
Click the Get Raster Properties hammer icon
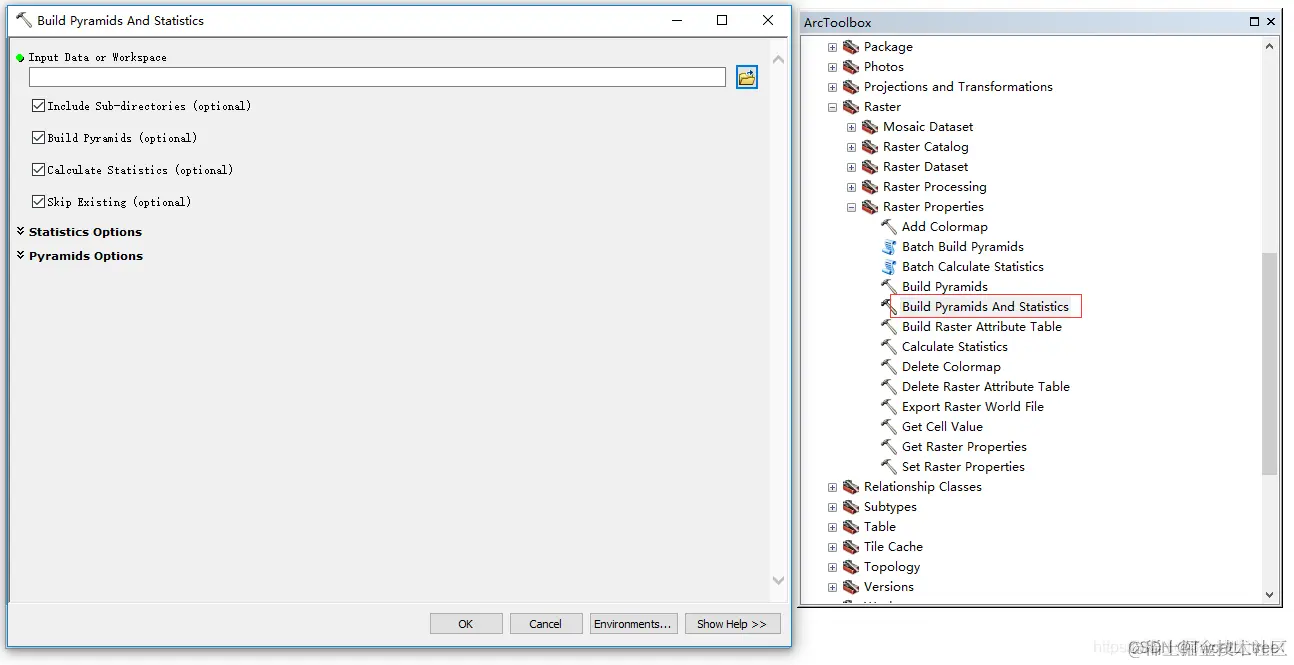pos(889,447)
